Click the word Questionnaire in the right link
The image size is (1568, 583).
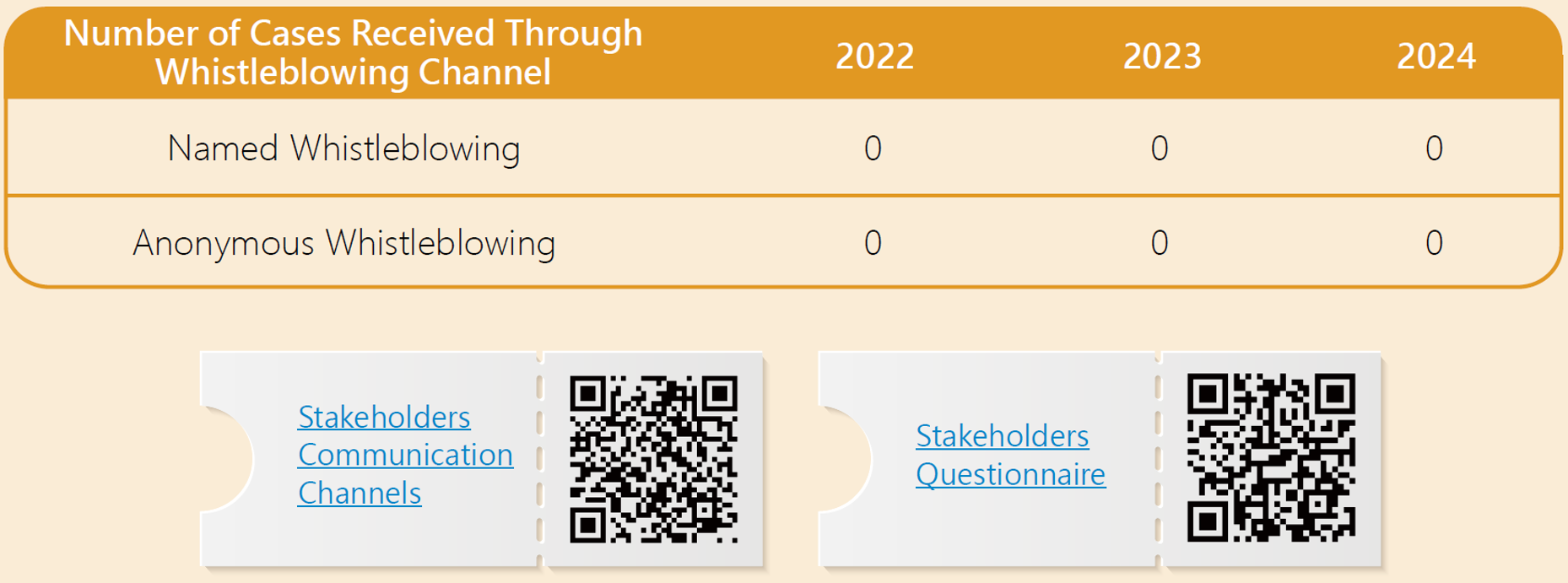click(1010, 474)
